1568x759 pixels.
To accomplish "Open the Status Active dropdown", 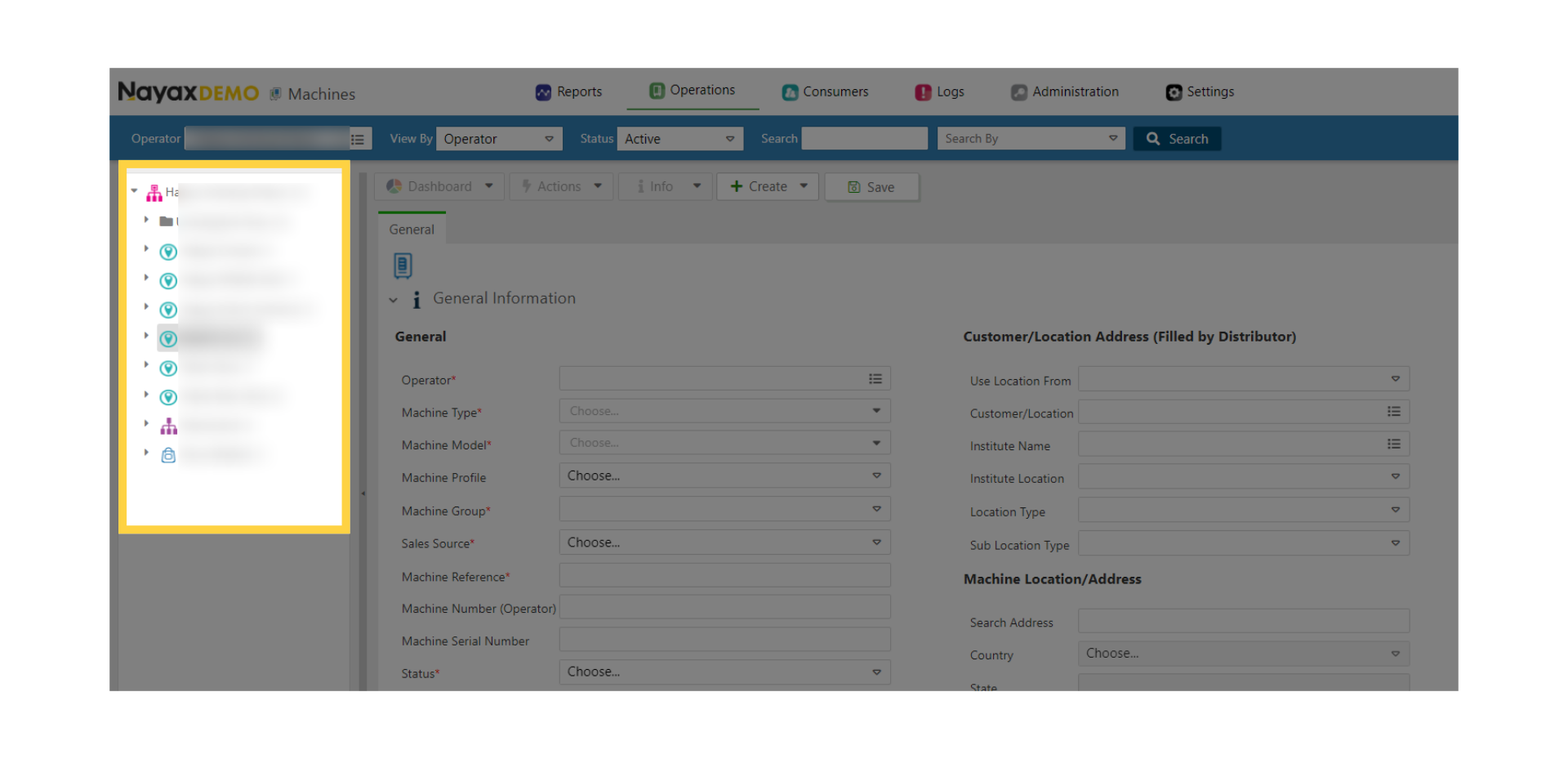I will tap(679, 139).
